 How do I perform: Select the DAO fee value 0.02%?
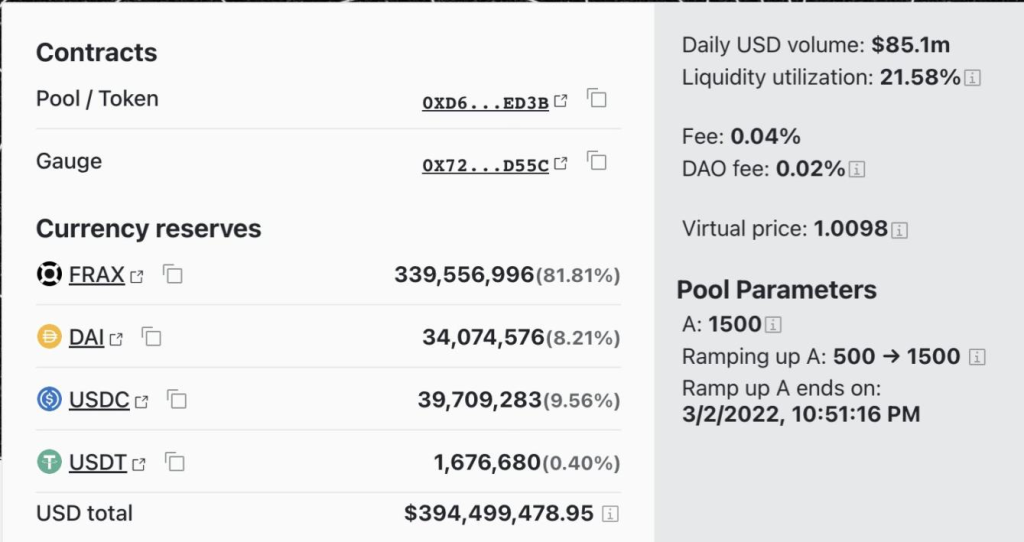810,168
